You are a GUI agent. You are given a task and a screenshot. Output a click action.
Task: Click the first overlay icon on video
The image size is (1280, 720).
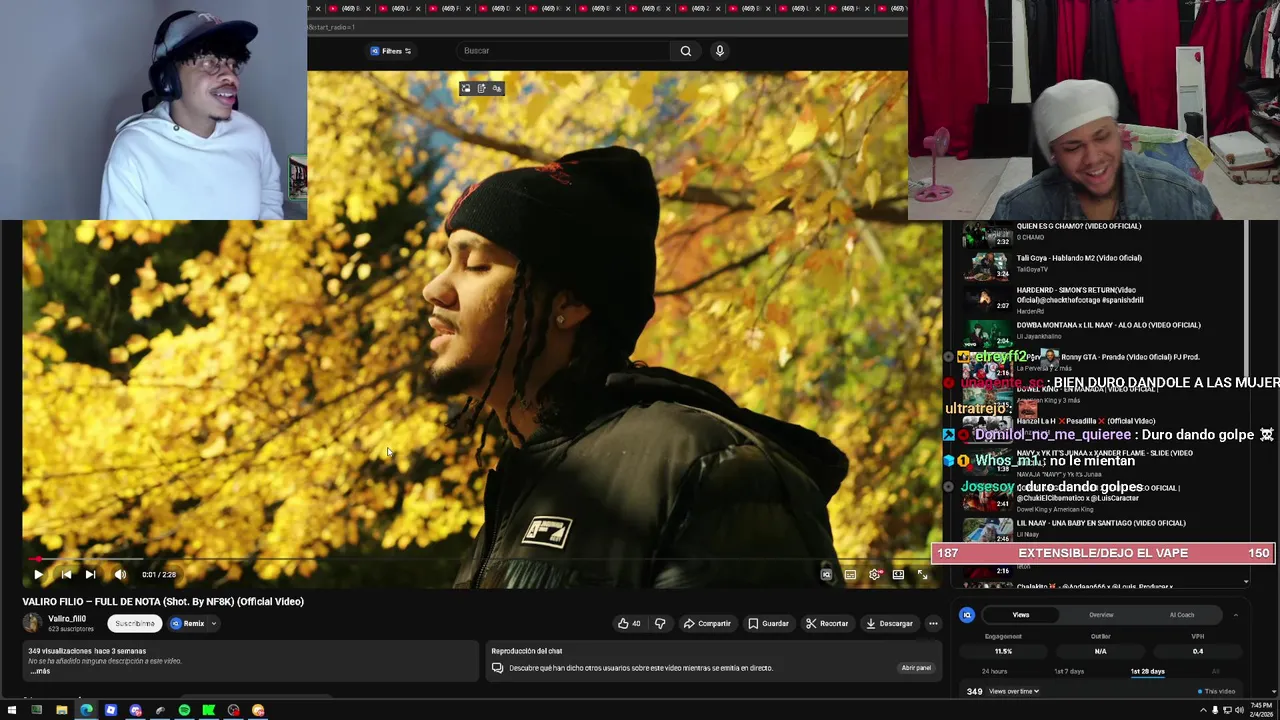466,88
